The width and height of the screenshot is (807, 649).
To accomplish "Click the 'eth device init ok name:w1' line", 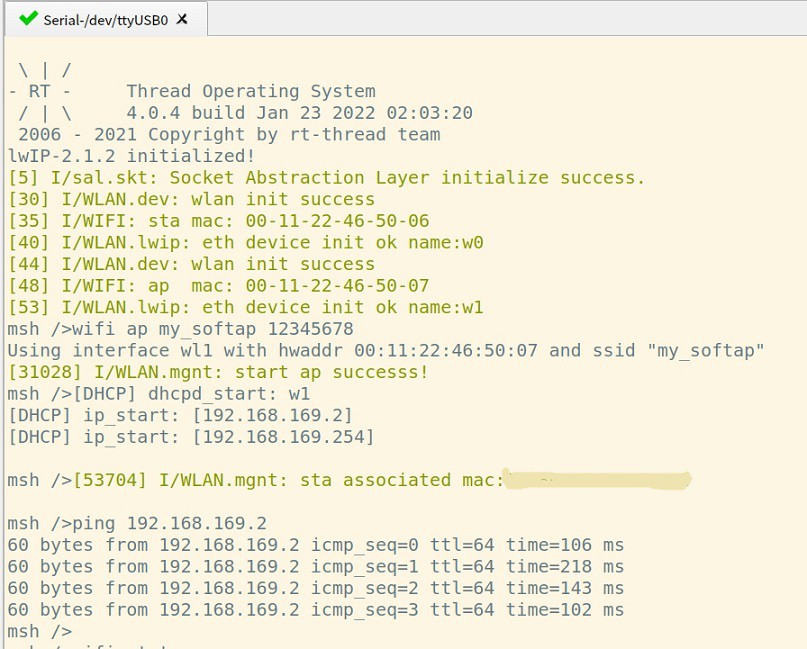I will pyautogui.click(x=245, y=307).
